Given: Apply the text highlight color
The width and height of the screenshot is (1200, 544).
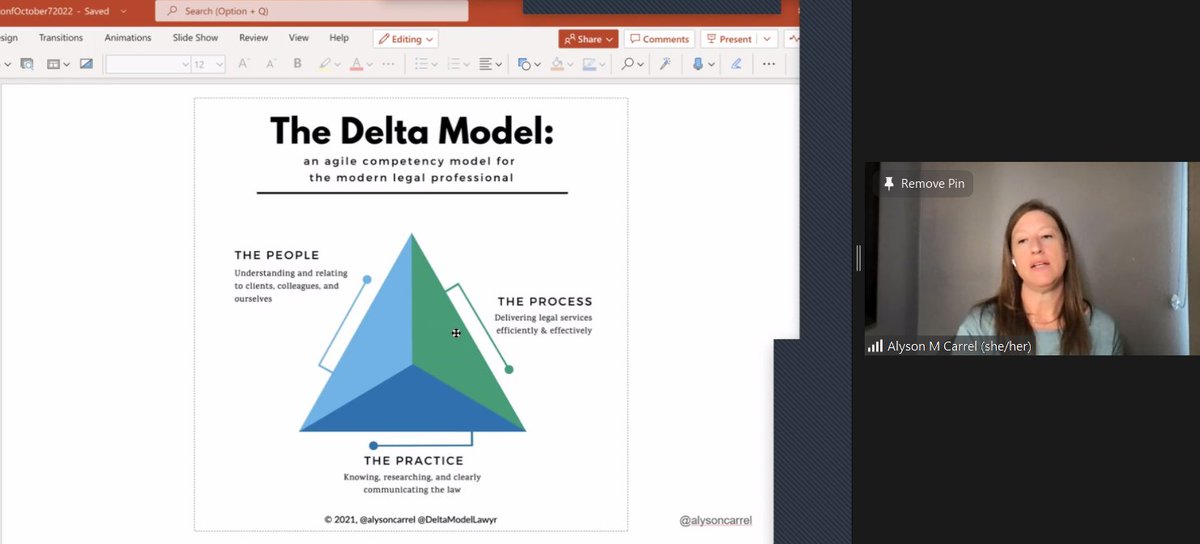Looking at the screenshot, I should [323, 64].
